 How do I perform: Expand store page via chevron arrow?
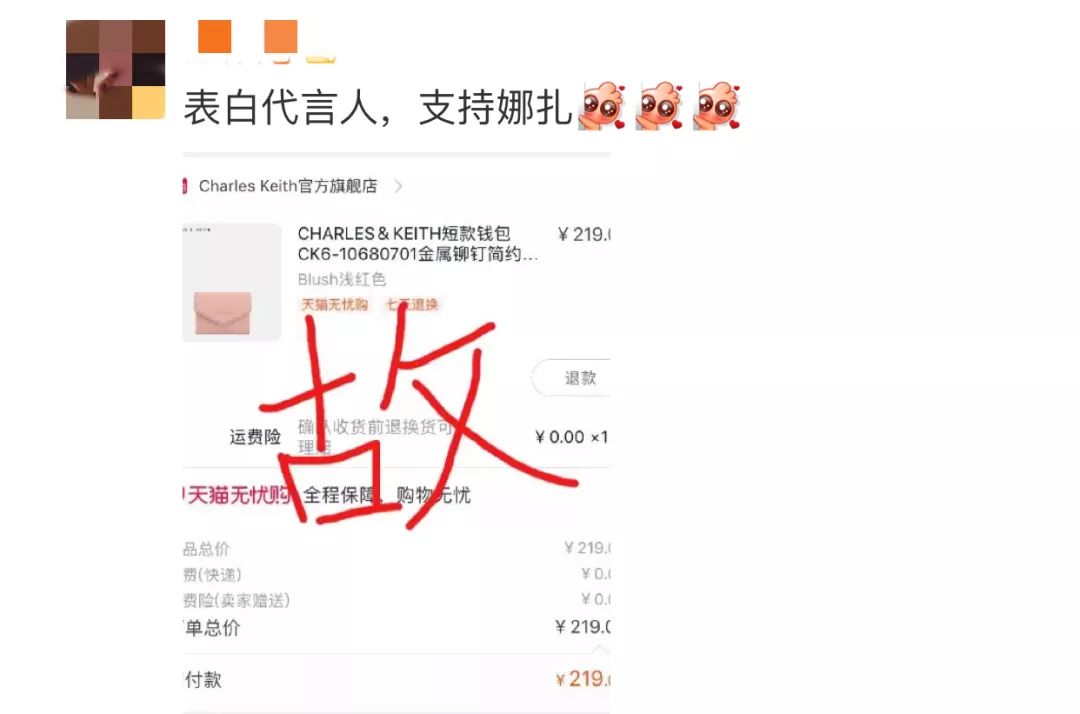click(398, 186)
